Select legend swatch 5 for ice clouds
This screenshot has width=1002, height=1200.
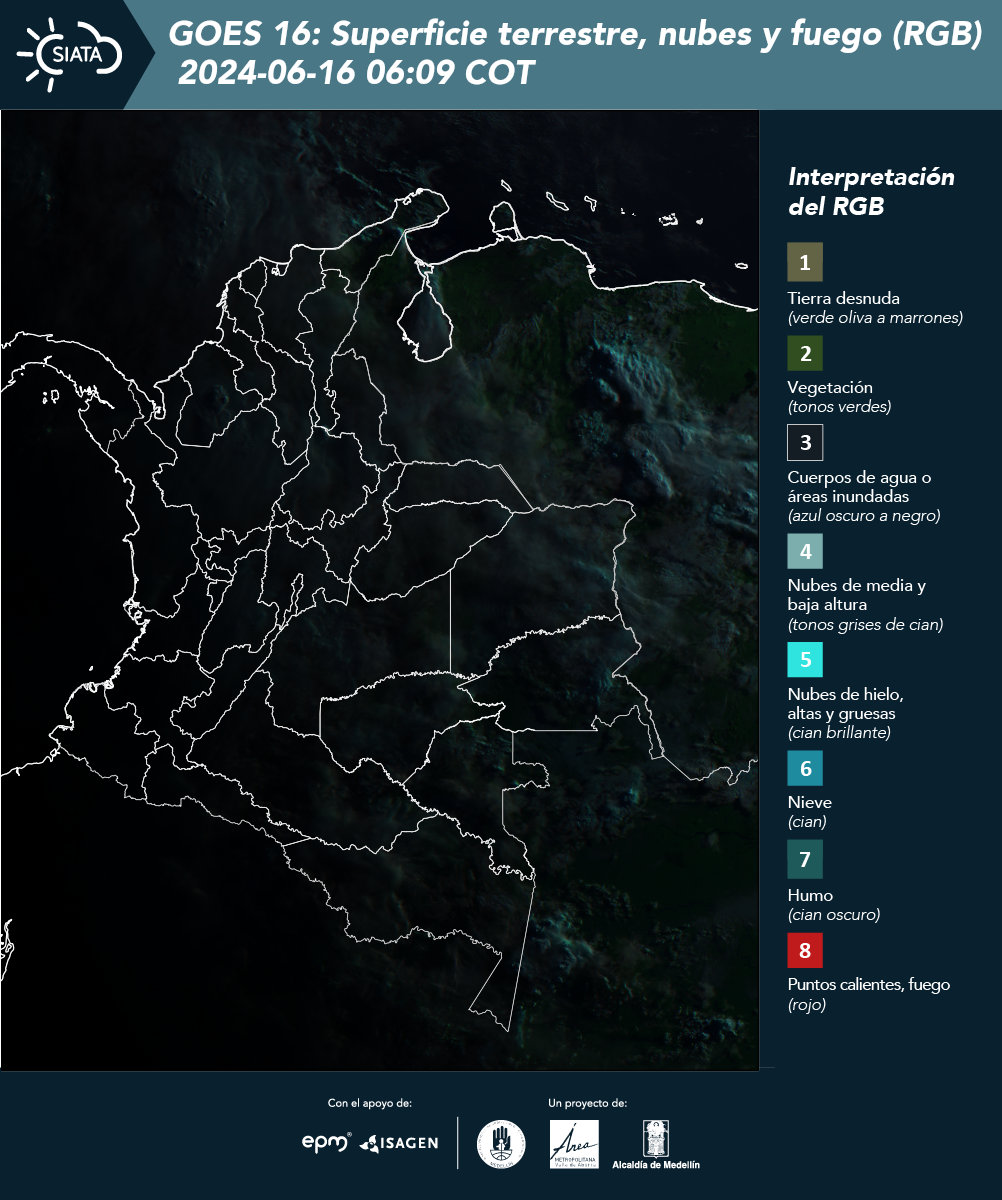point(805,659)
